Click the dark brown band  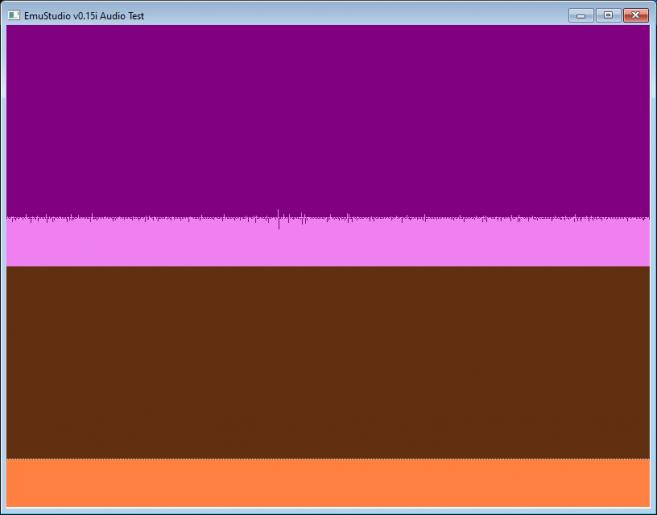pos(328,360)
